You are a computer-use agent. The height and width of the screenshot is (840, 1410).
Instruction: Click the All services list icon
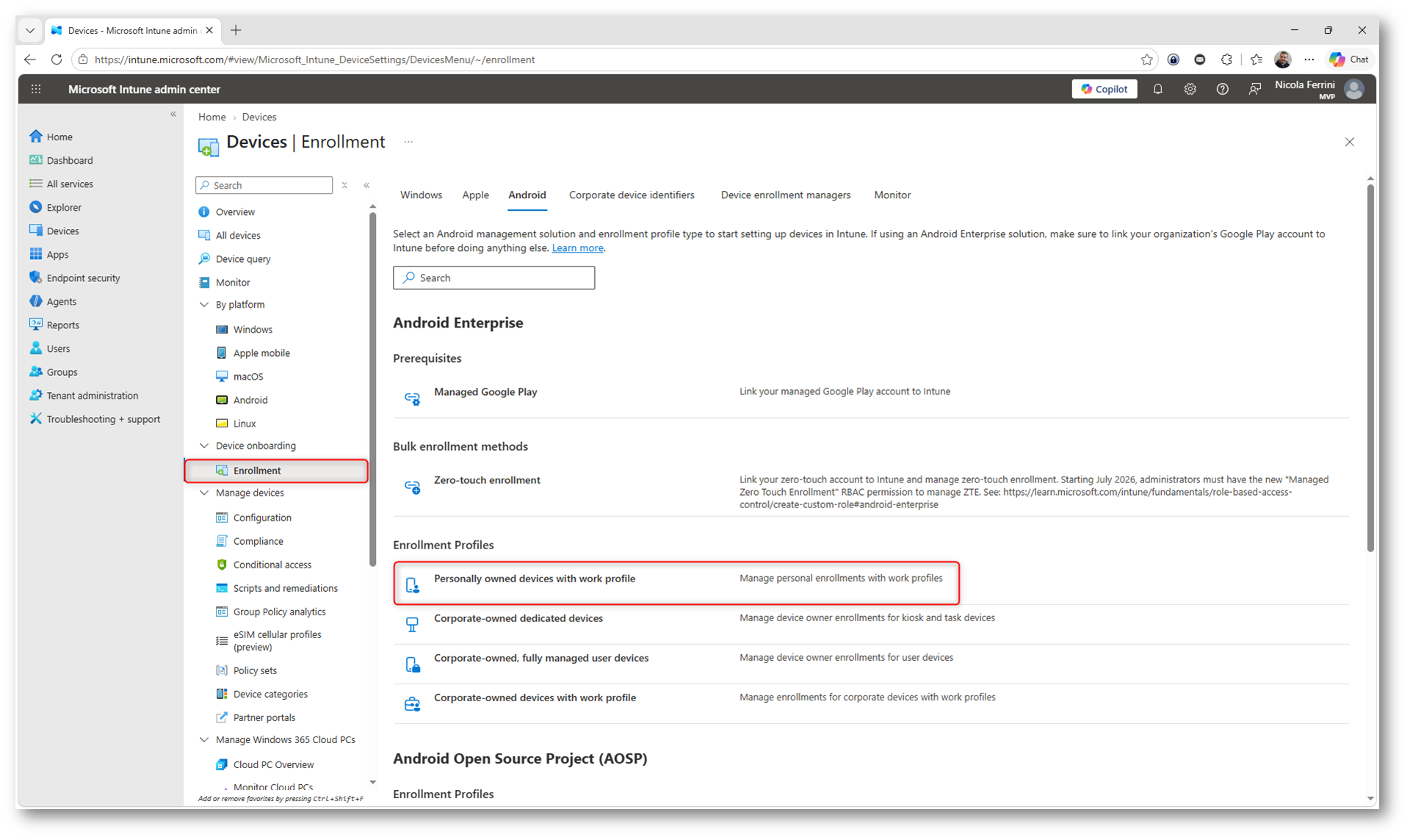(x=36, y=184)
